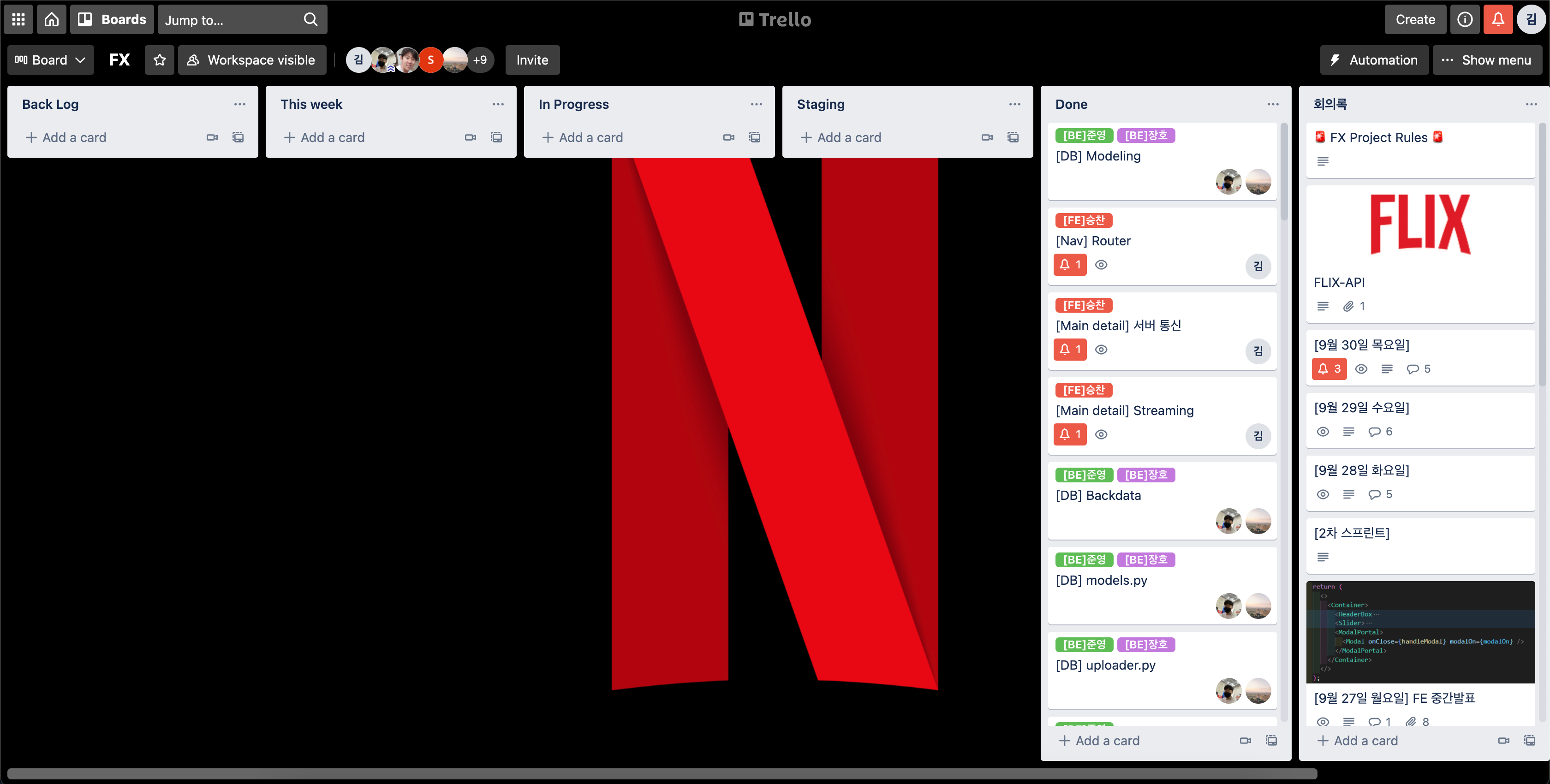Click search magnifier in Jump to box
The width and height of the screenshot is (1550, 784).
(x=310, y=19)
